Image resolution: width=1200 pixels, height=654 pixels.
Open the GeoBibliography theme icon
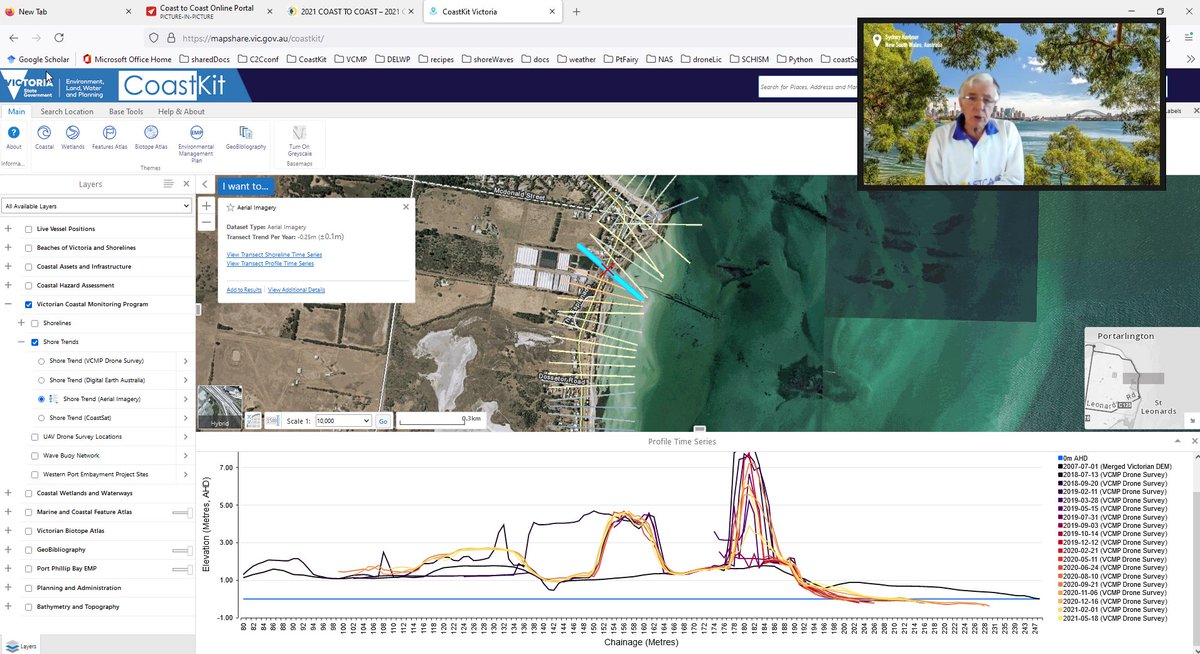[x=246, y=132]
